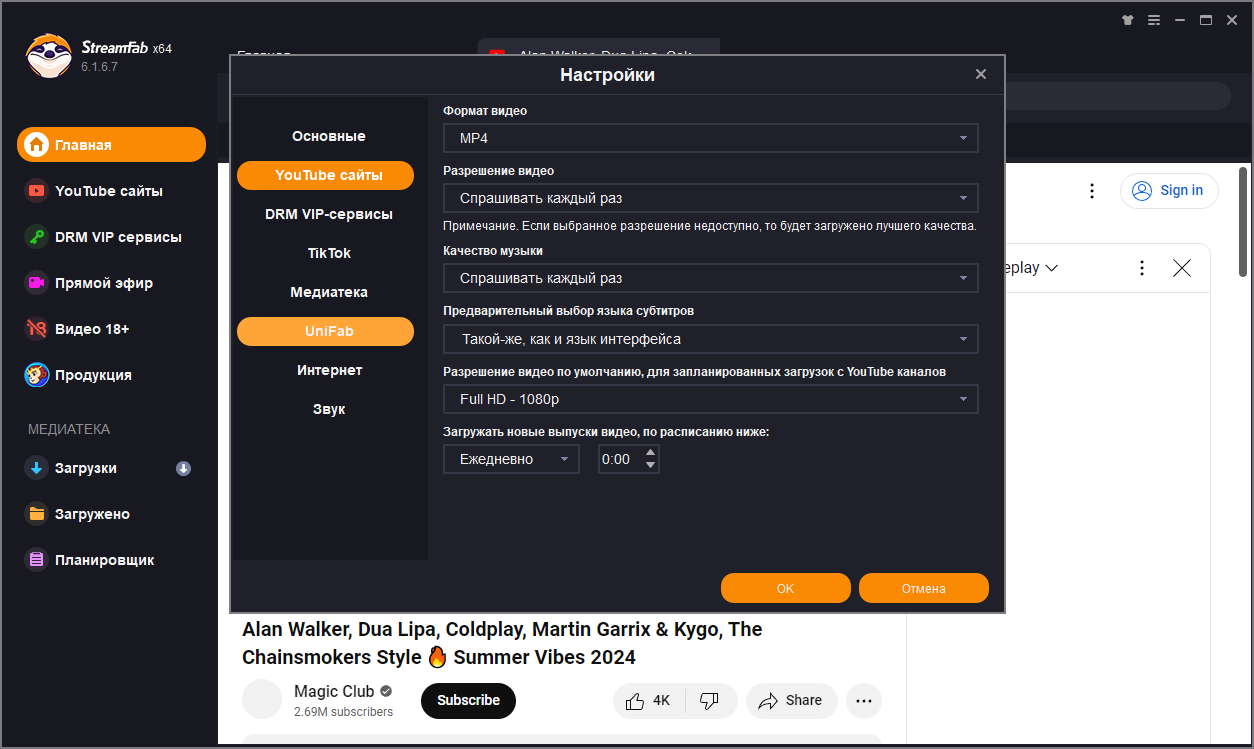
Task: Click the Планировщик scheduler icon
Action: (x=37, y=560)
